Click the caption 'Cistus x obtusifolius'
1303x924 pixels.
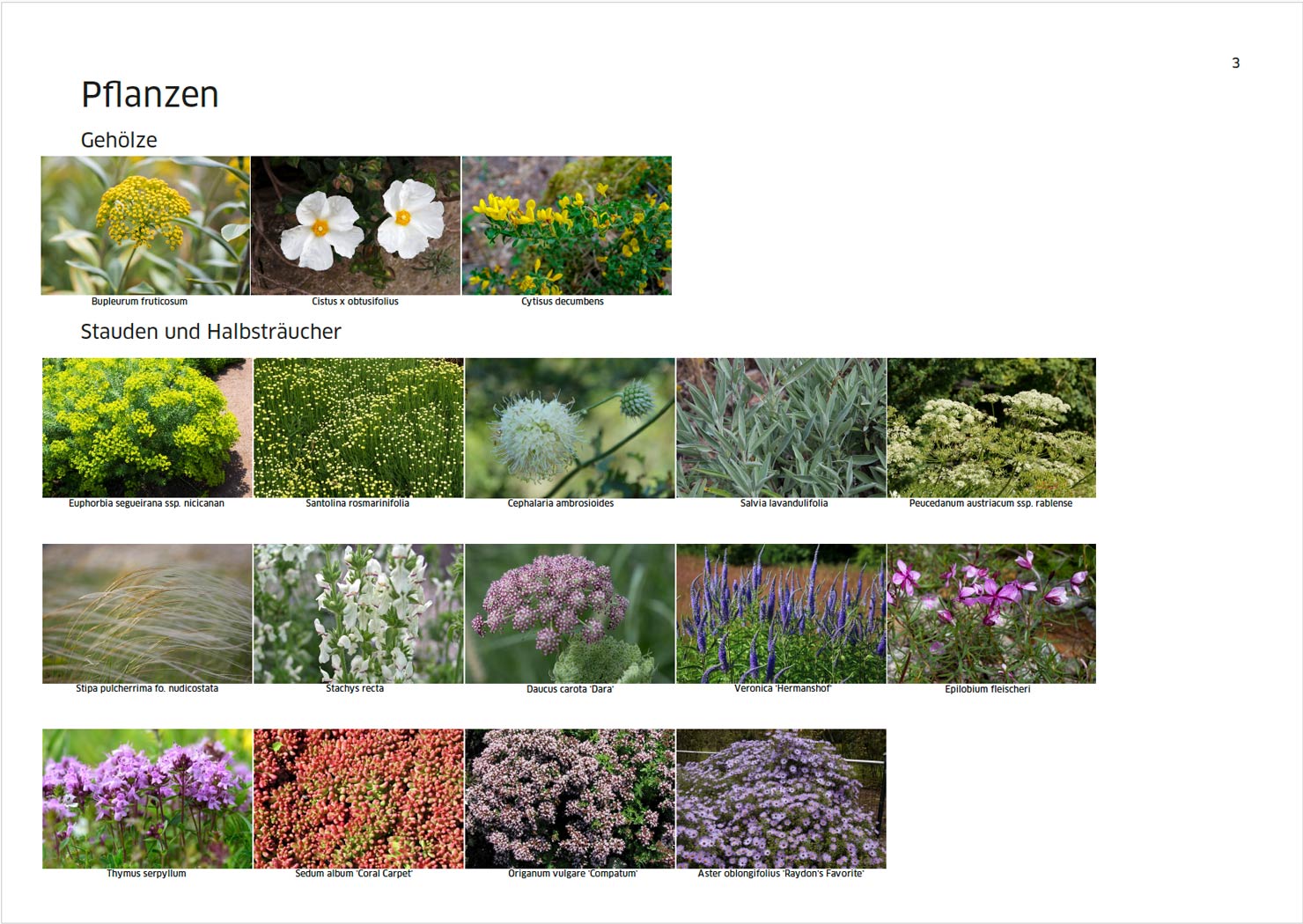coord(355,301)
